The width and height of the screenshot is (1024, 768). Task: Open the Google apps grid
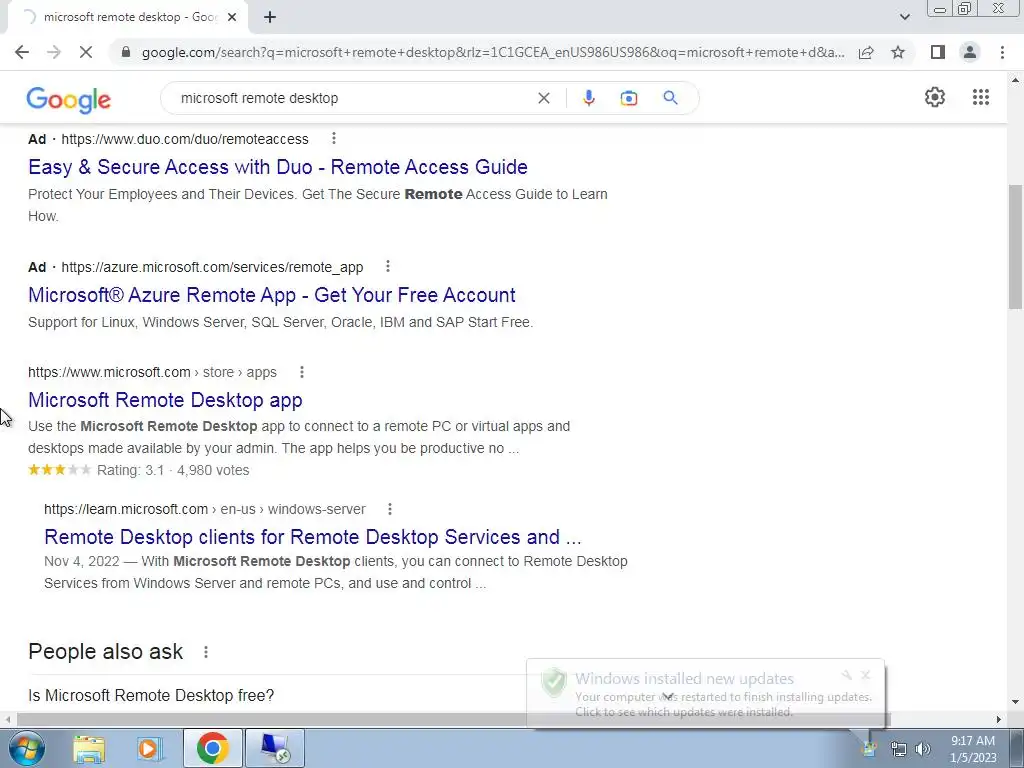pyautogui.click(x=981, y=97)
